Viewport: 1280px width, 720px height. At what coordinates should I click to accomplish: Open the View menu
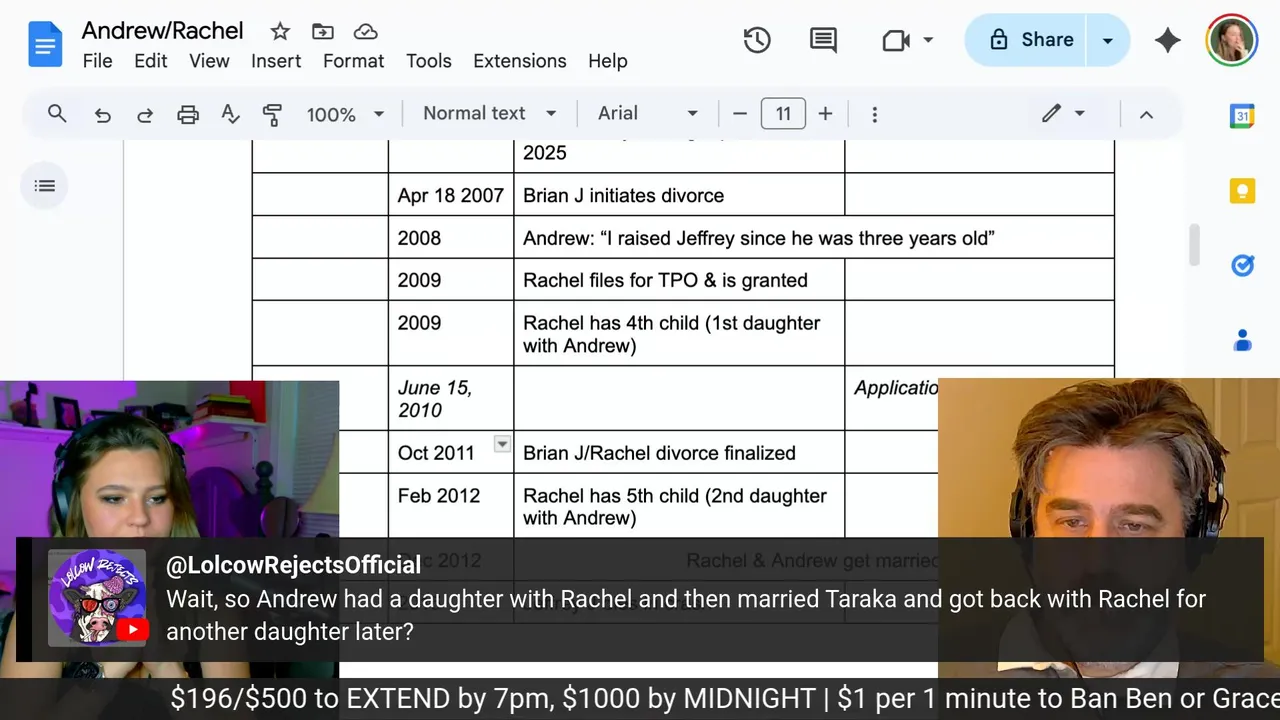point(209,61)
